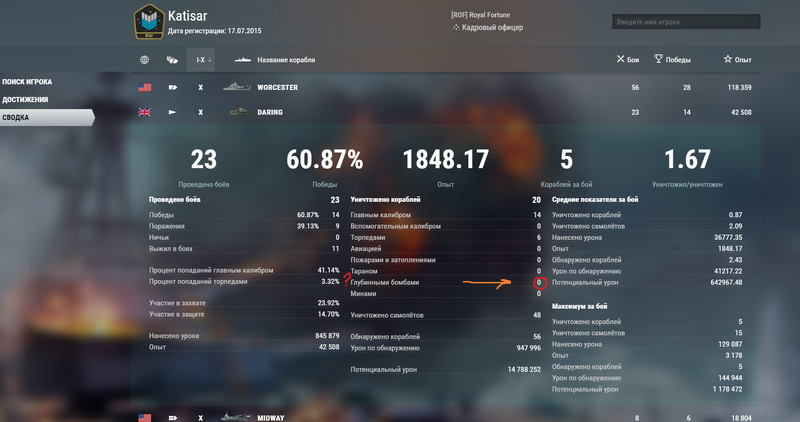Click the Daring ship silhouette

239,111
